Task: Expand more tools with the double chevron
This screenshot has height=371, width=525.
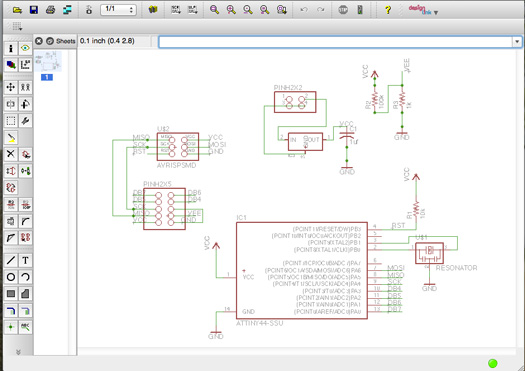Action: point(18,352)
